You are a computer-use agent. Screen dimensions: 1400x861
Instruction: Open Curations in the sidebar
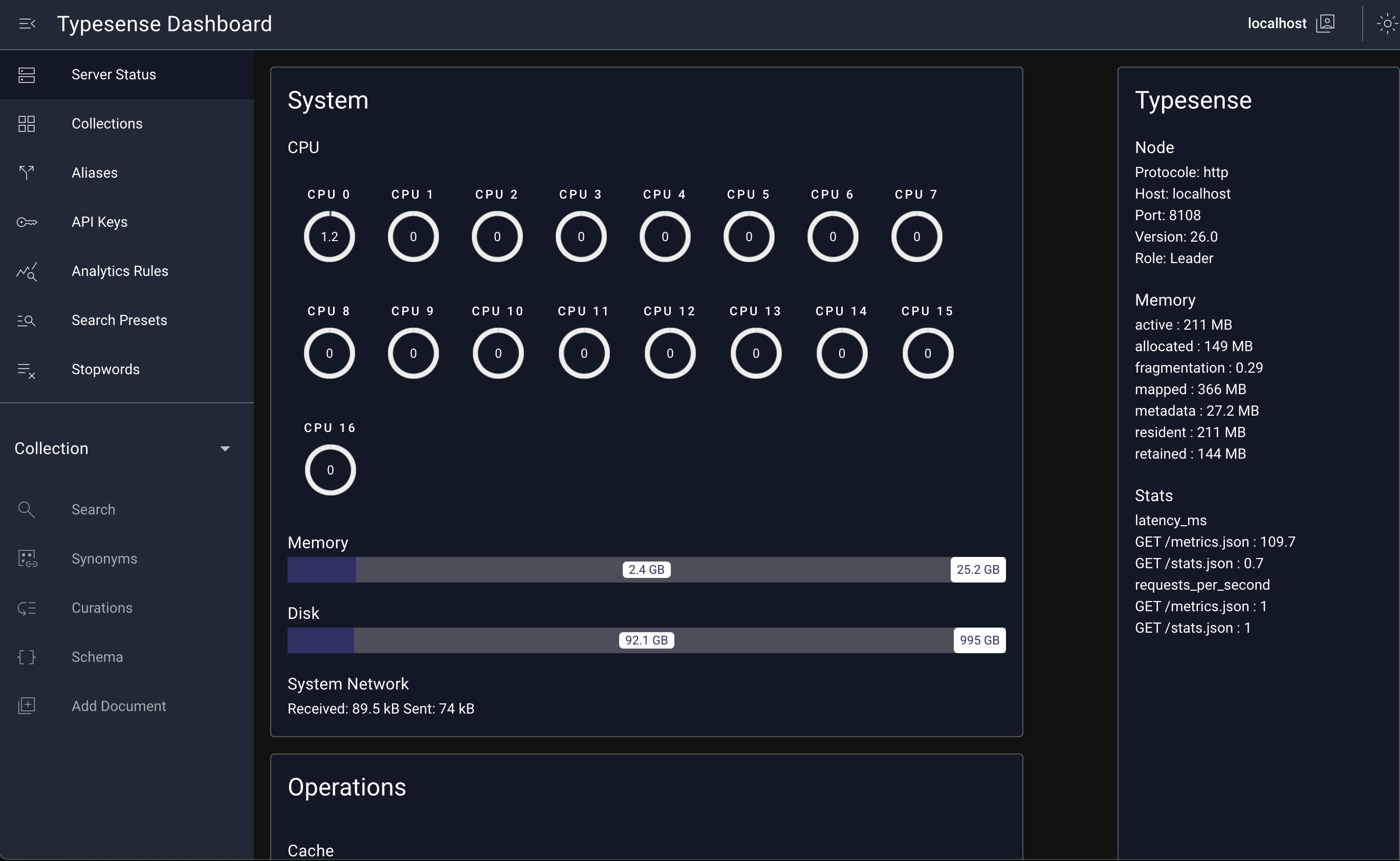[126, 608]
